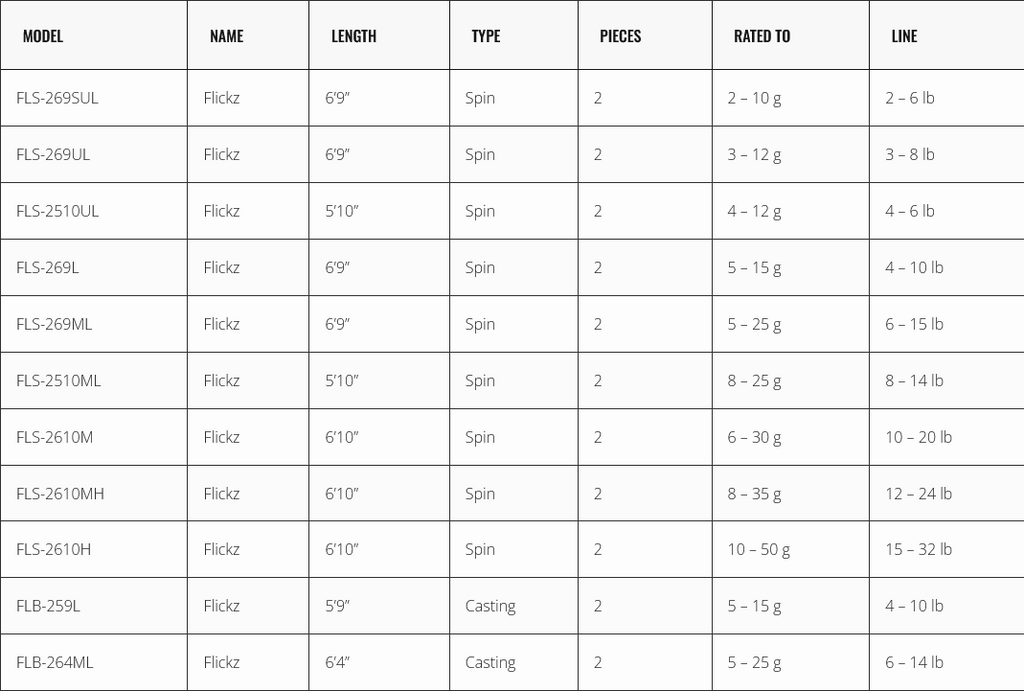
Task: Click the LENGTH column header
Action: tap(354, 36)
